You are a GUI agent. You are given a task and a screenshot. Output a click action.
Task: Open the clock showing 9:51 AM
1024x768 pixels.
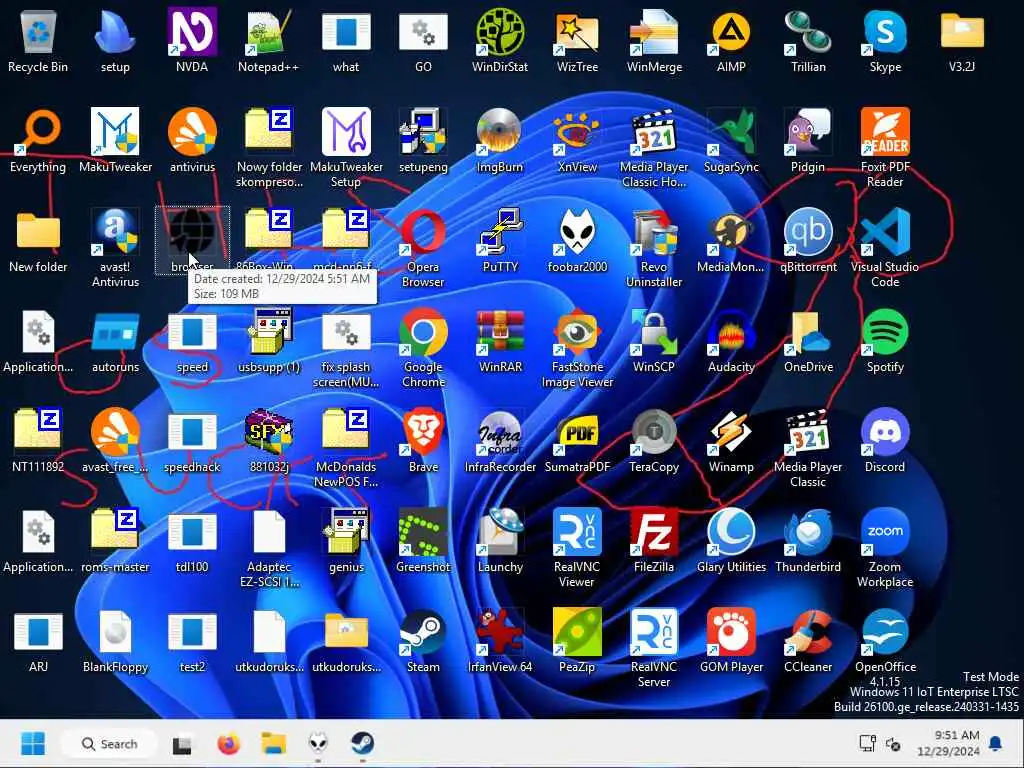point(948,743)
